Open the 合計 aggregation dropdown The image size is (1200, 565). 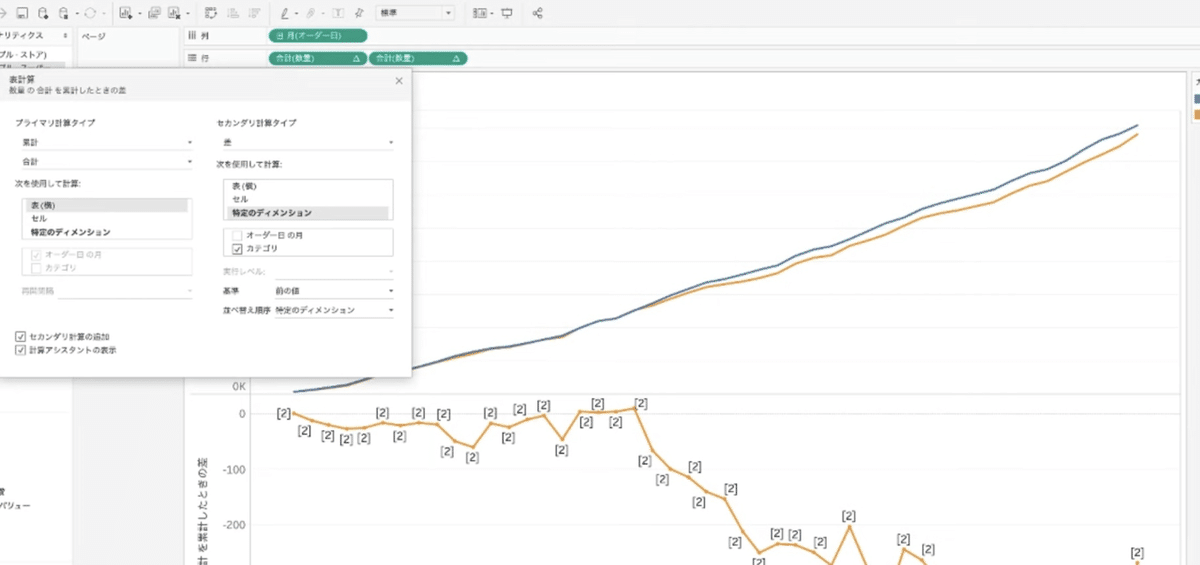(x=106, y=161)
